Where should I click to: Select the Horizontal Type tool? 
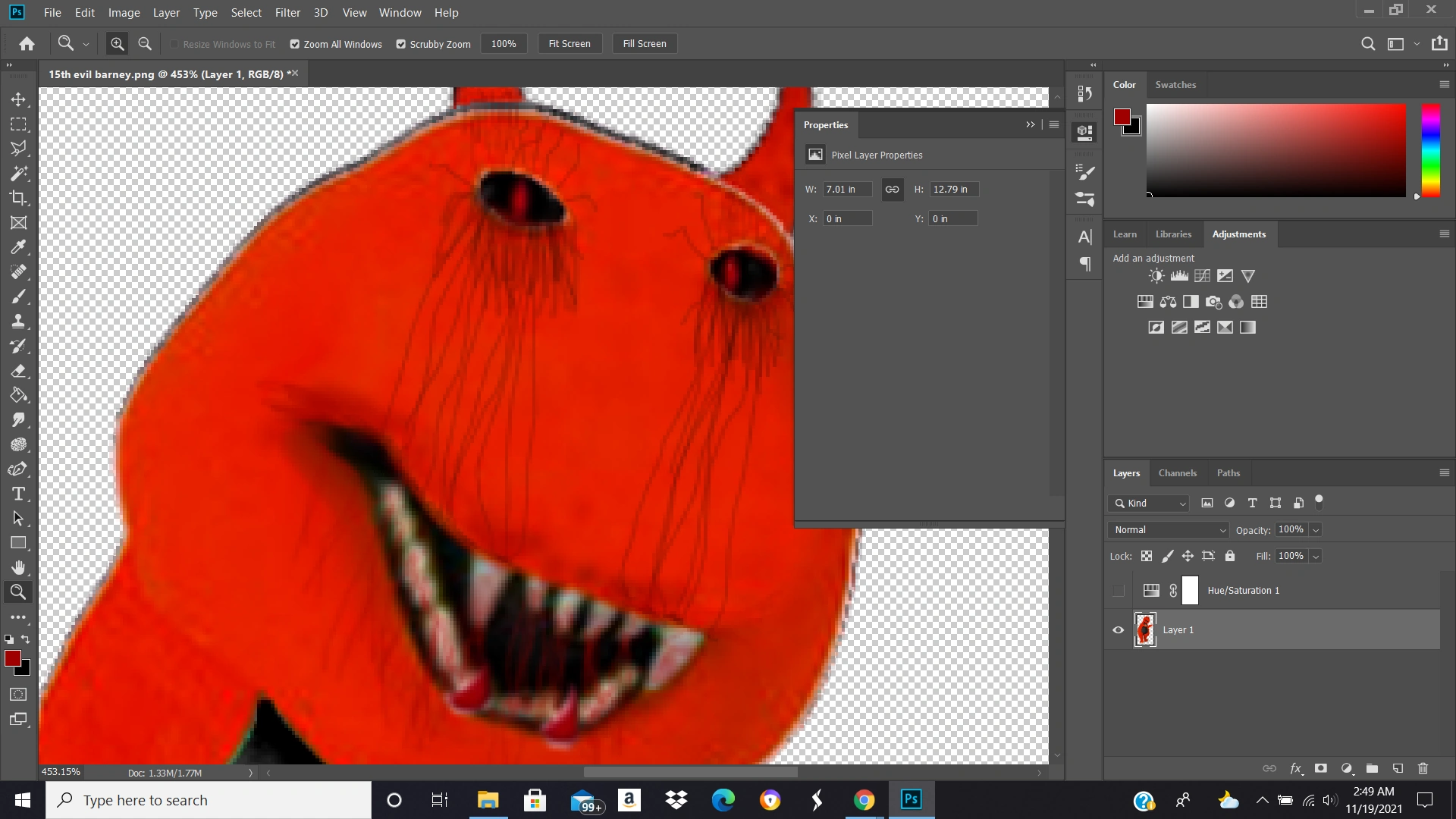pyautogui.click(x=19, y=494)
